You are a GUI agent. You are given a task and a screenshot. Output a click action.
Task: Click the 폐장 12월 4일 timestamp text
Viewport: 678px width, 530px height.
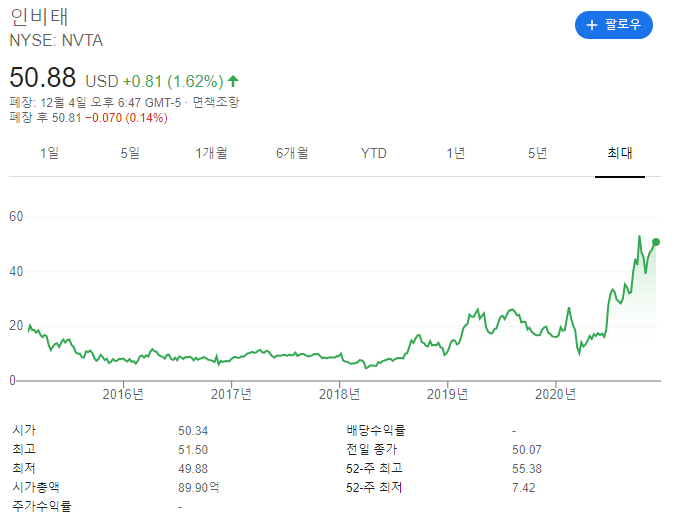click(95, 103)
